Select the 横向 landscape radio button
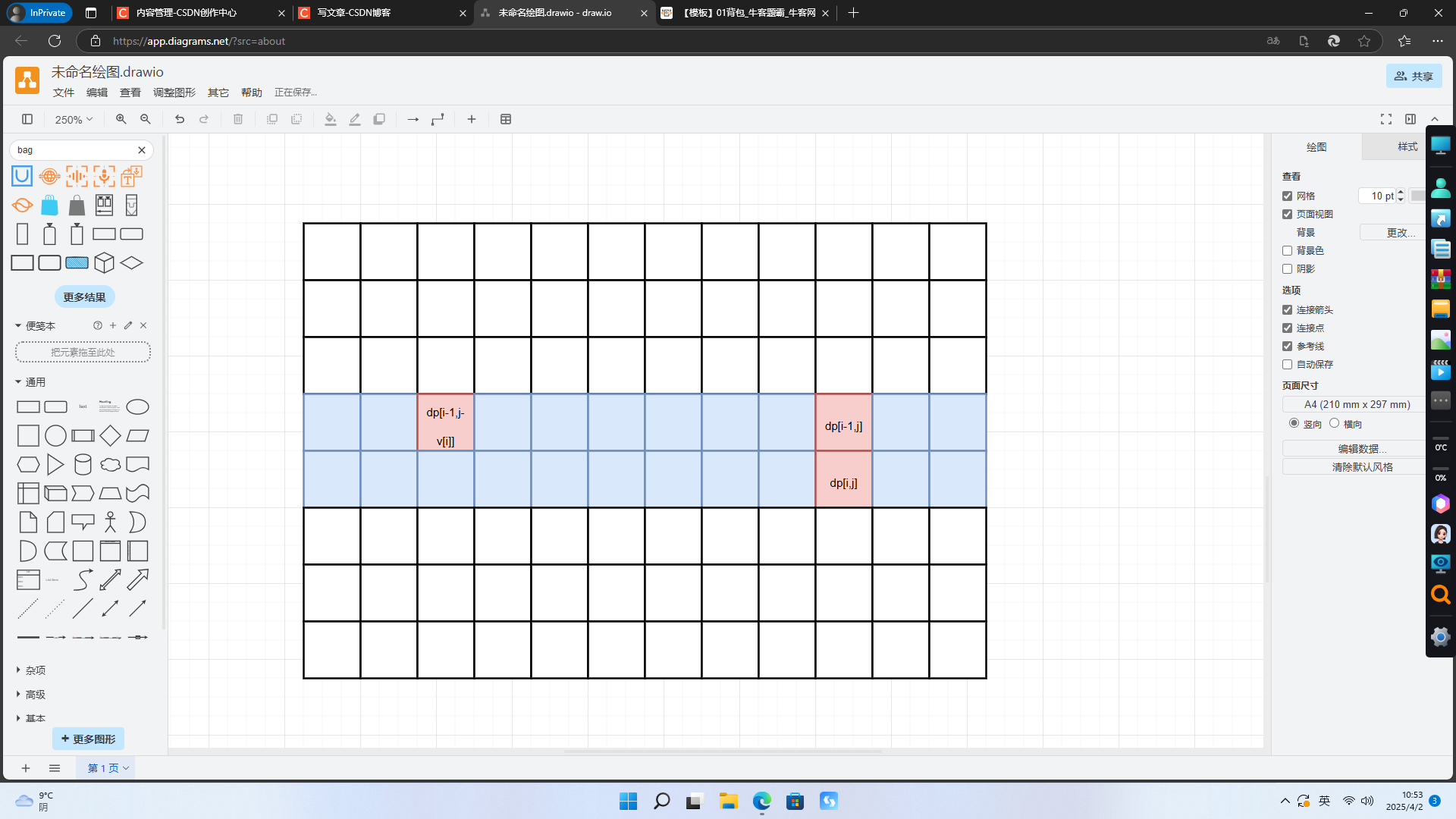 [x=1334, y=423]
